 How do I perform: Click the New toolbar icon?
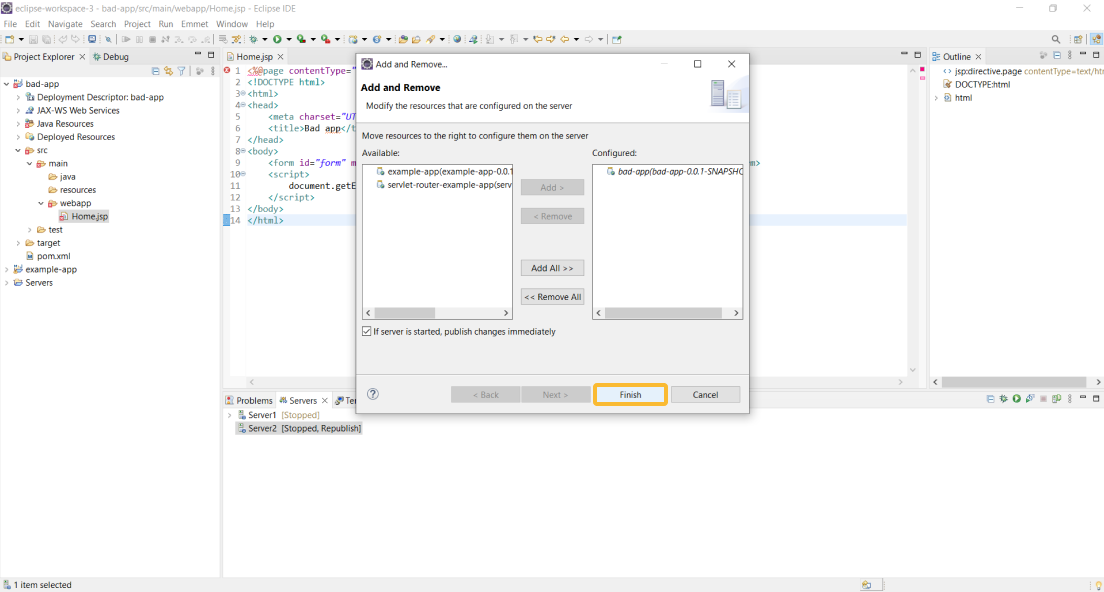pyautogui.click(x=9, y=39)
